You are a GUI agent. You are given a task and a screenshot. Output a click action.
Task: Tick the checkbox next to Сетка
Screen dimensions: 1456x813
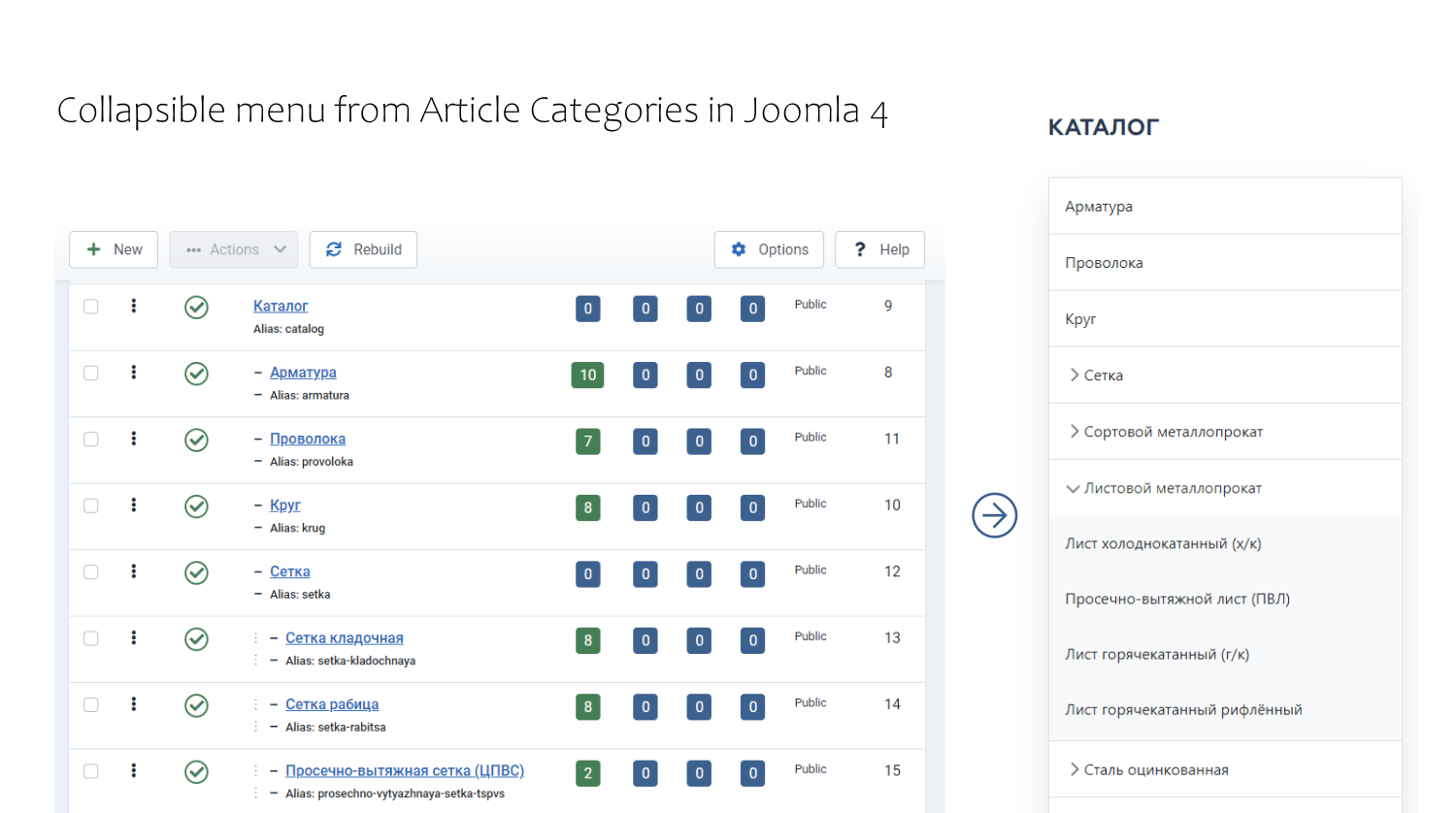(x=91, y=572)
